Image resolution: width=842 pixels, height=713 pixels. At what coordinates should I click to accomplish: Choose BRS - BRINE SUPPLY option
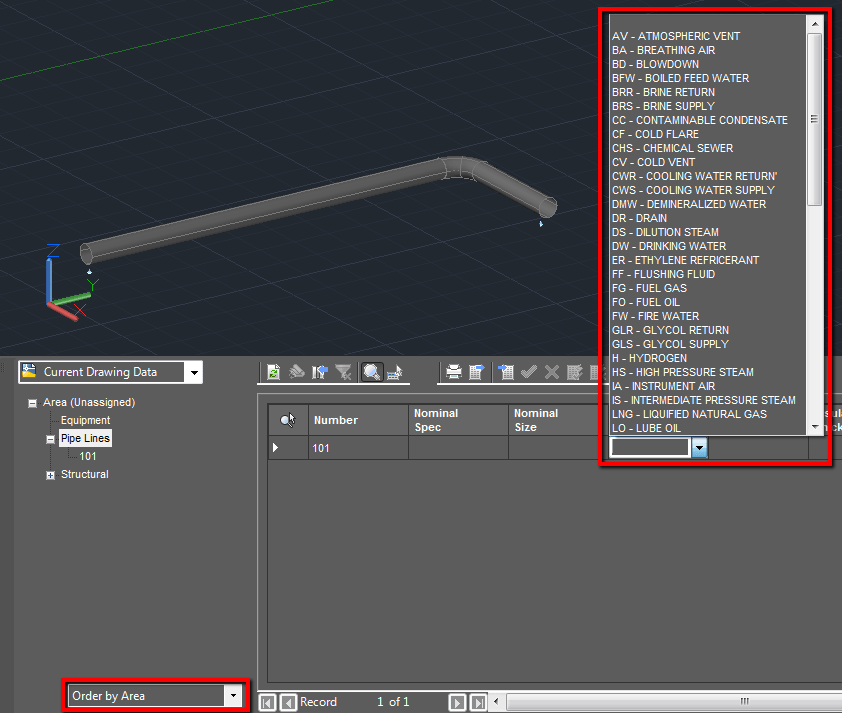663,106
